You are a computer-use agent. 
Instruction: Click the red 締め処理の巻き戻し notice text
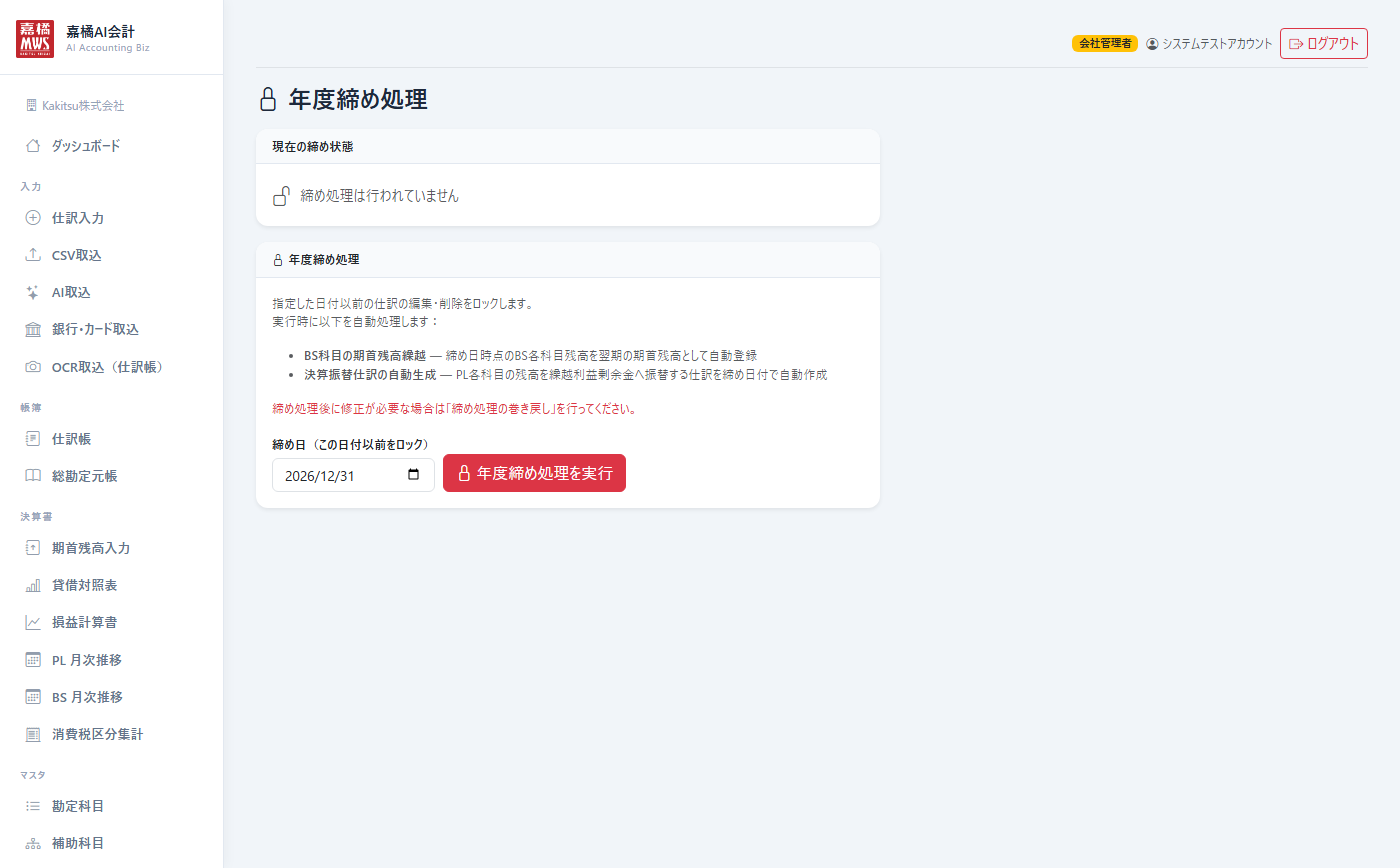[455, 409]
